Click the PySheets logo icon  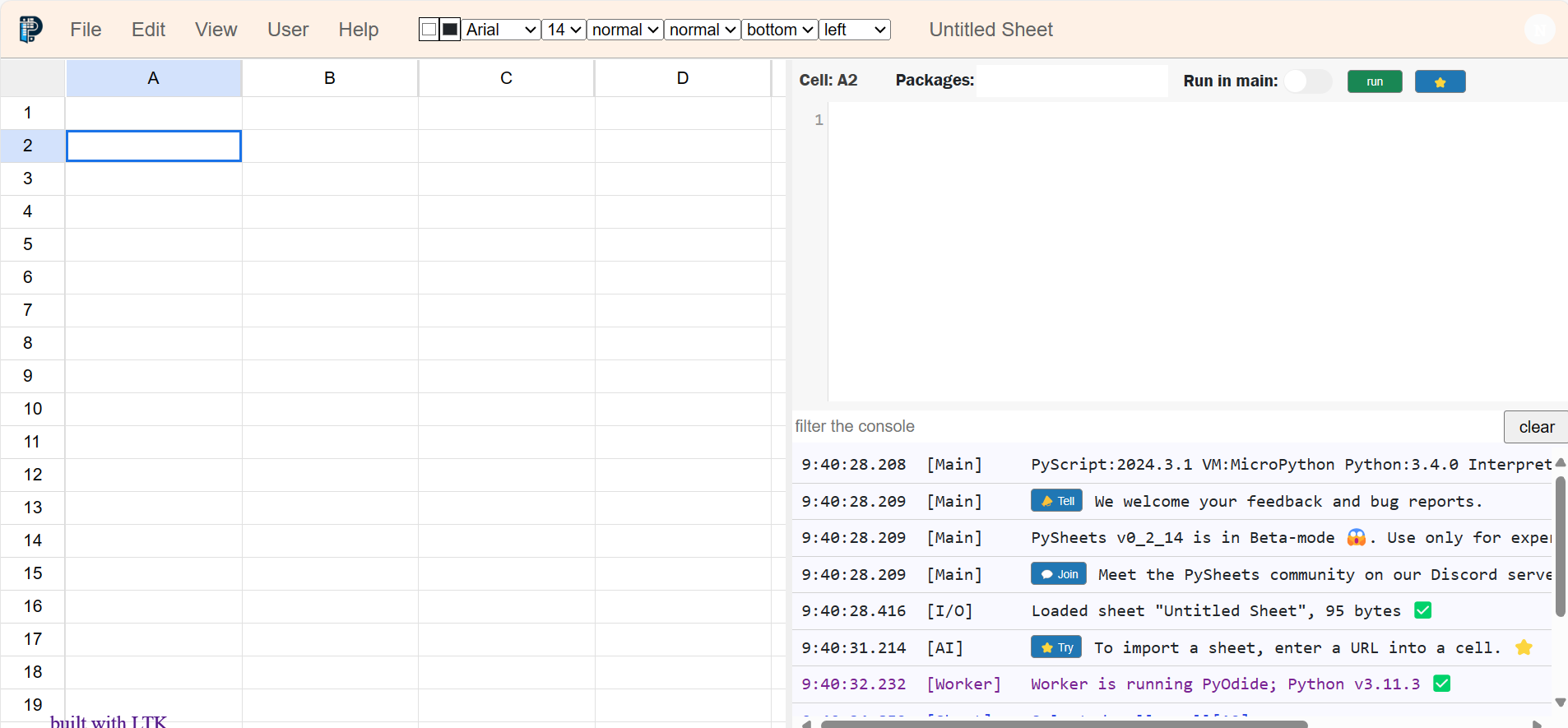click(x=30, y=30)
